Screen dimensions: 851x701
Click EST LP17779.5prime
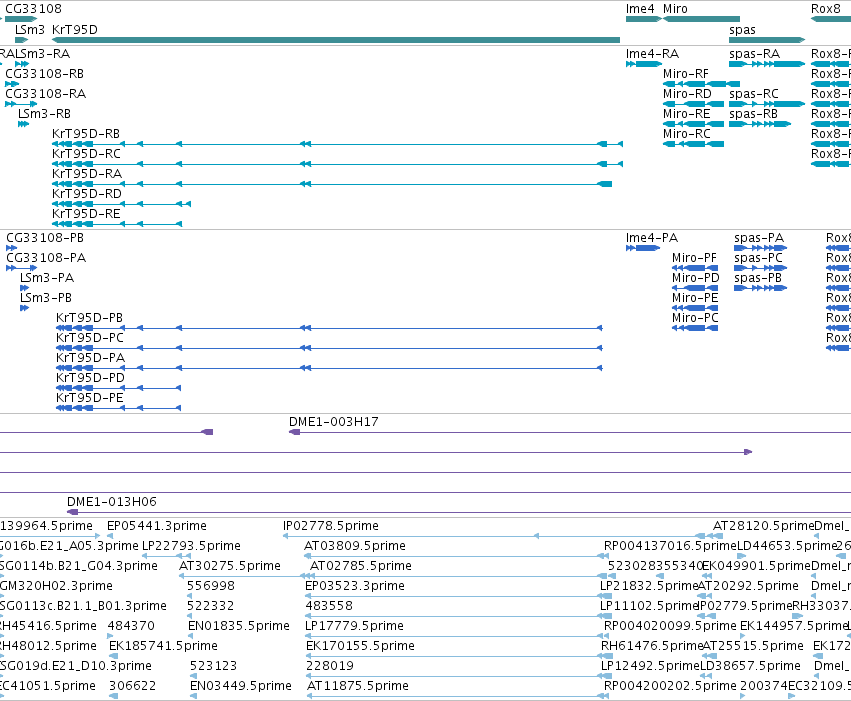456,636
